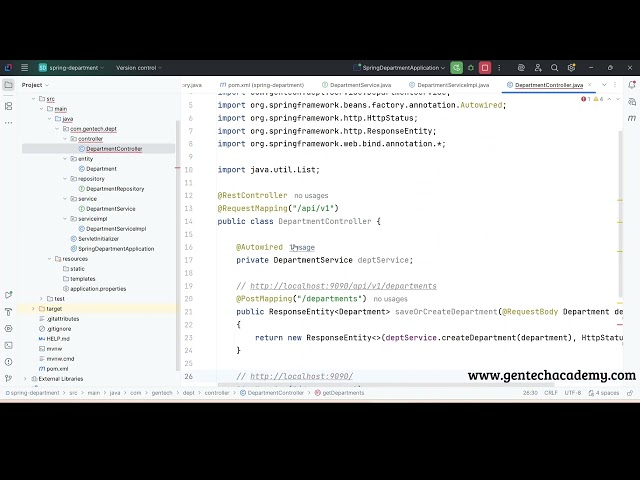Stop the running application
Viewport: 640px width, 480px height.
(485, 68)
